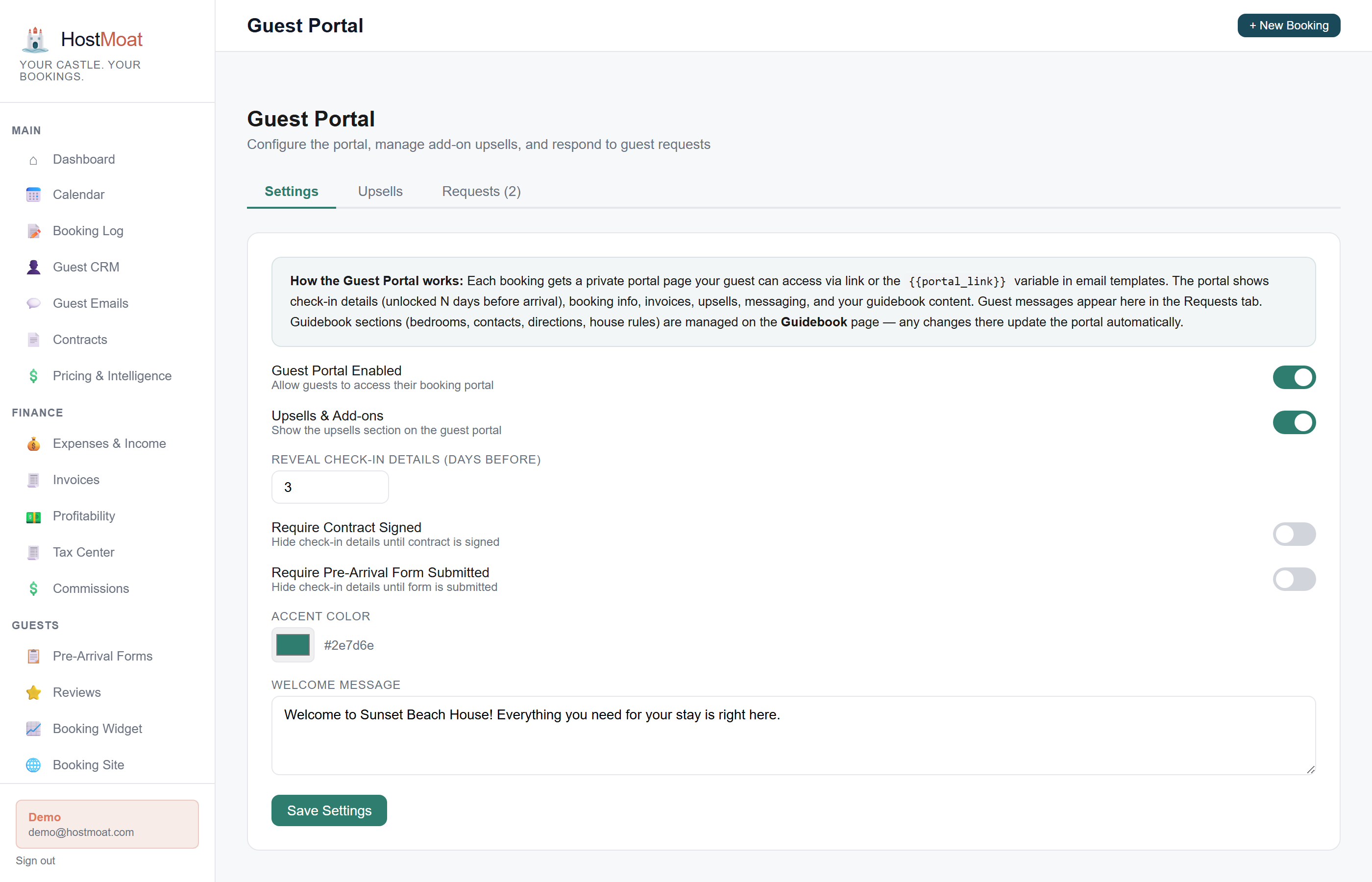Open Guest Emails speech bubble icon
Viewport: 1372px width, 882px height.
coord(33,303)
